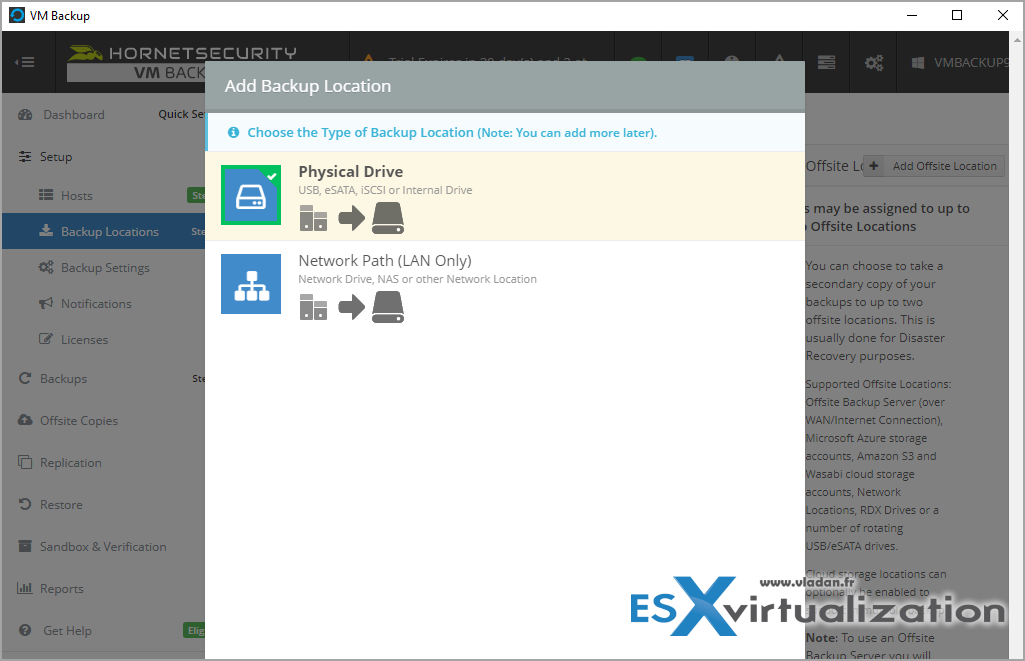
Task: Open Get Help in the sidebar
Action: pyautogui.click(x=67, y=630)
